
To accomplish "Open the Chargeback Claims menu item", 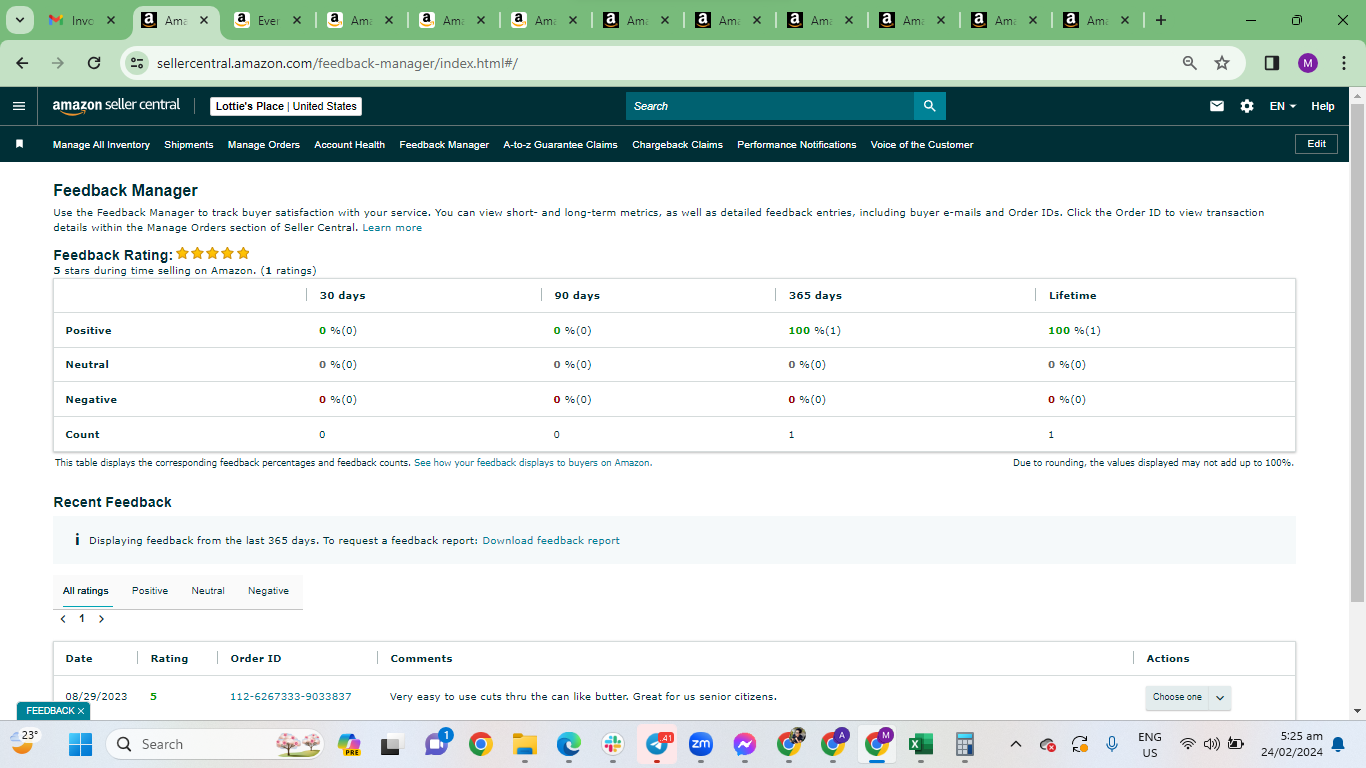I will tap(677, 145).
